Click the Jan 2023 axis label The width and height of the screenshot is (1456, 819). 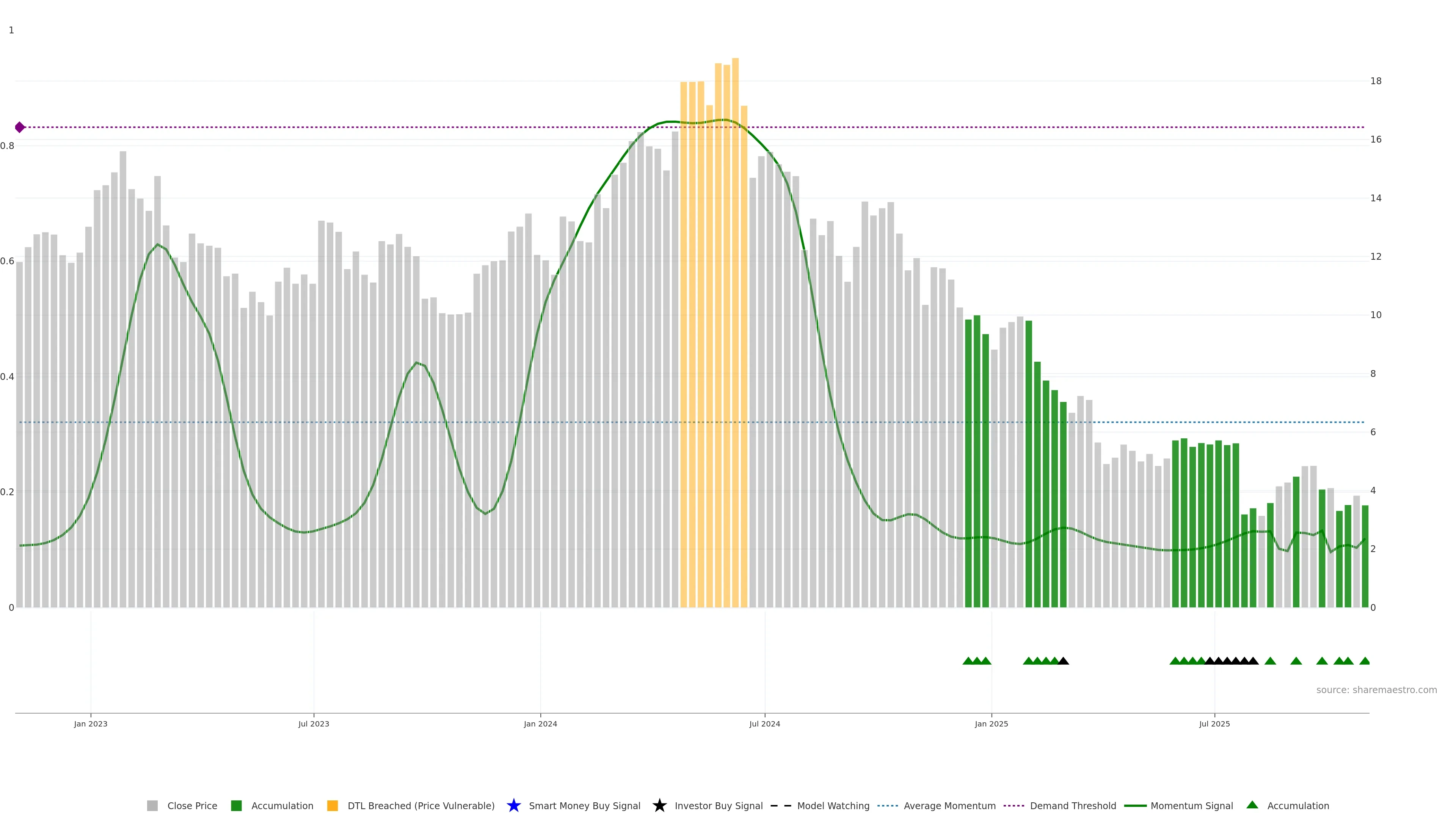pos(91,723)
